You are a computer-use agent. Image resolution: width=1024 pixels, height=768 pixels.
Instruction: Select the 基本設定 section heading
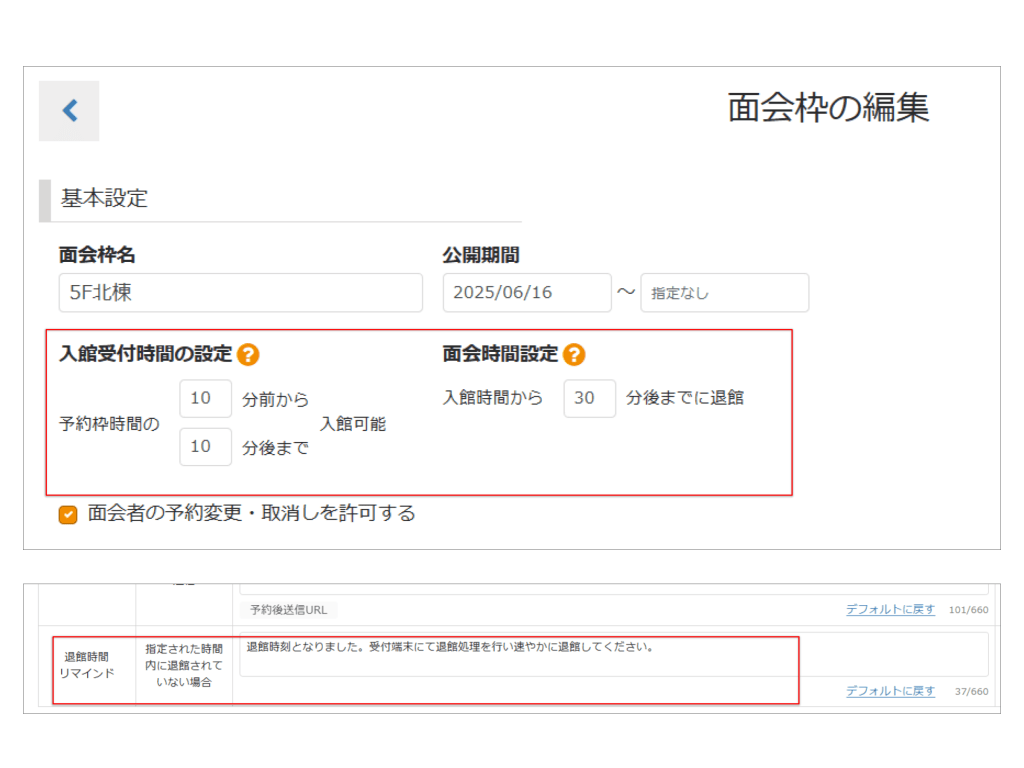click(104, 199)
